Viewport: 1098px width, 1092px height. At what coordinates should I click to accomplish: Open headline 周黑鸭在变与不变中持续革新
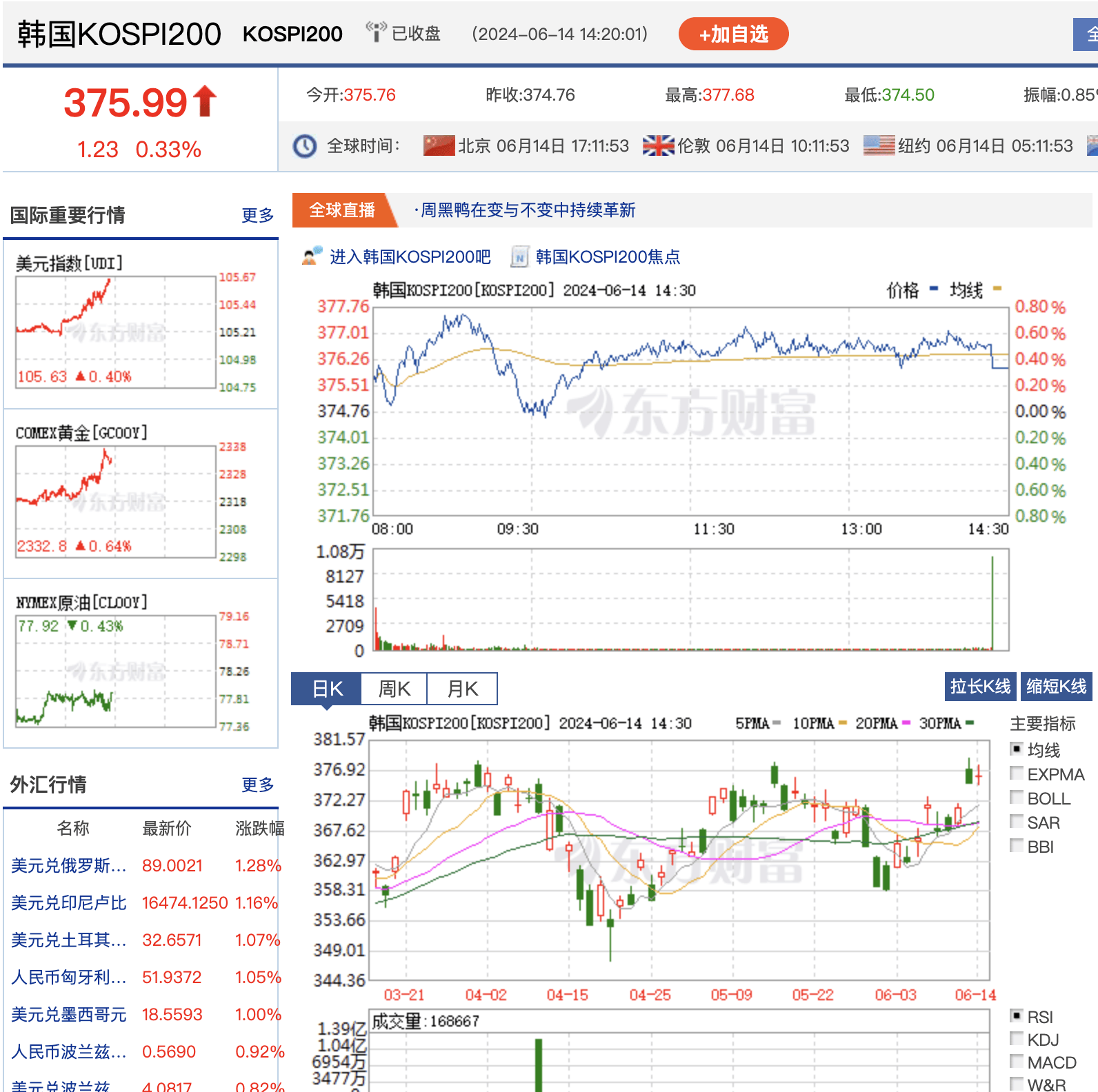tap(528, 210)
